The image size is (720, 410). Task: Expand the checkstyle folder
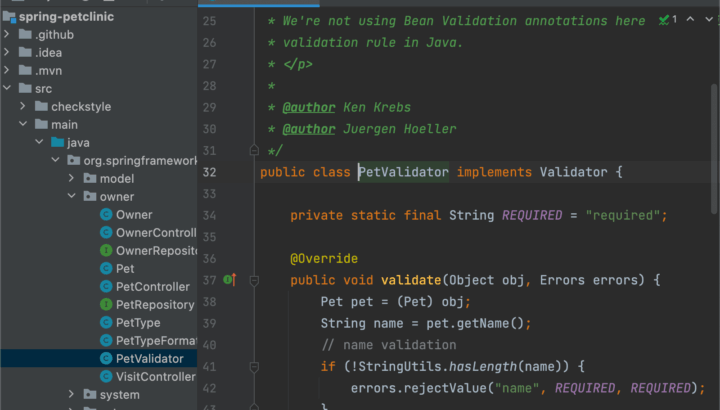click(x=22, y=107)
